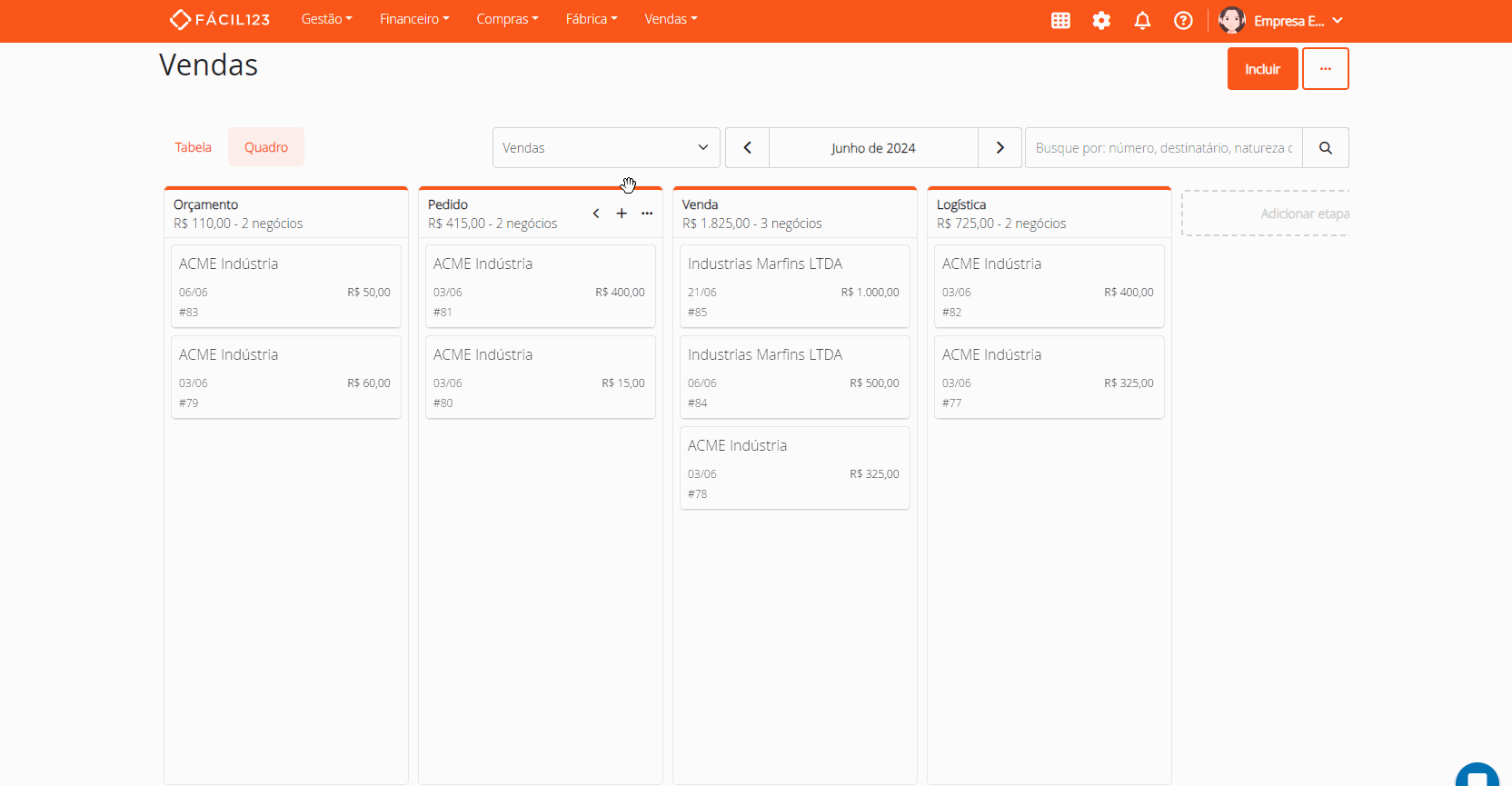1512x786 pixels.
Task: Go to previous month
Action: click(747, 148)
